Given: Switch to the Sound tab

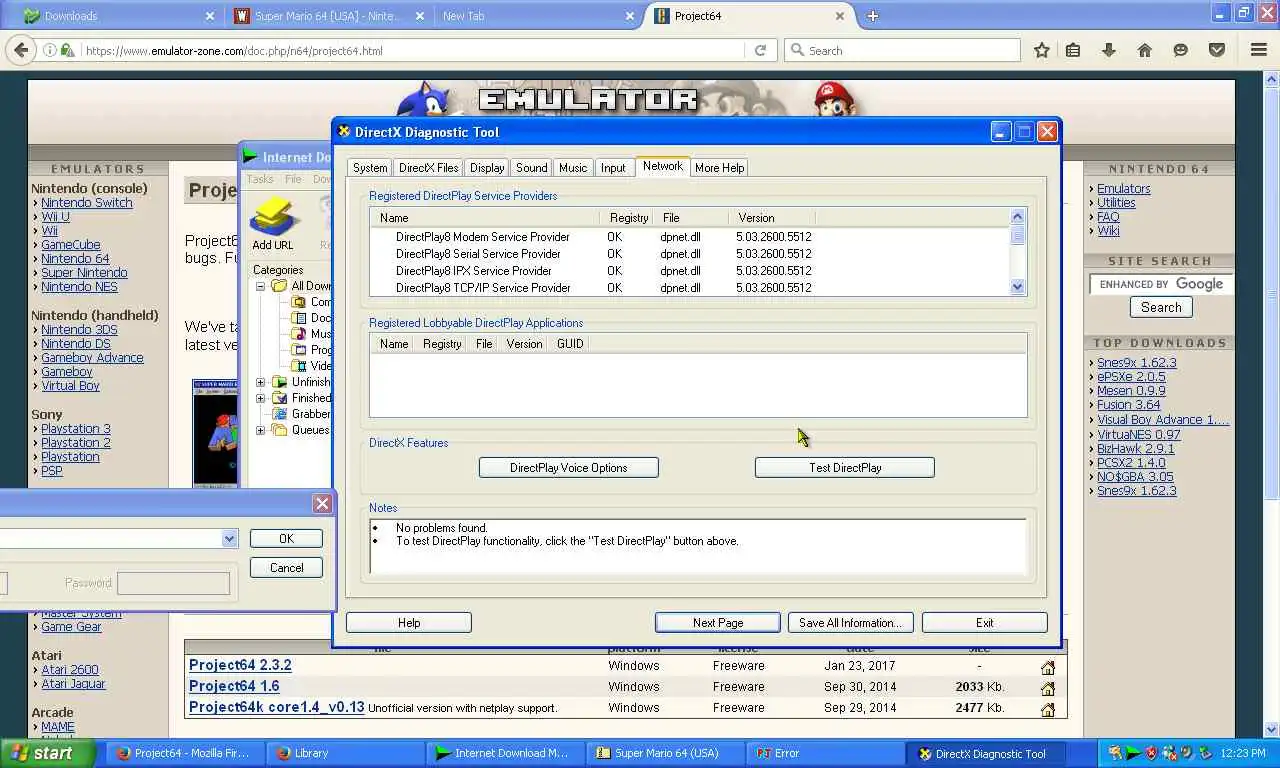Looking at the screenshot, I should [x=531, y=168].
